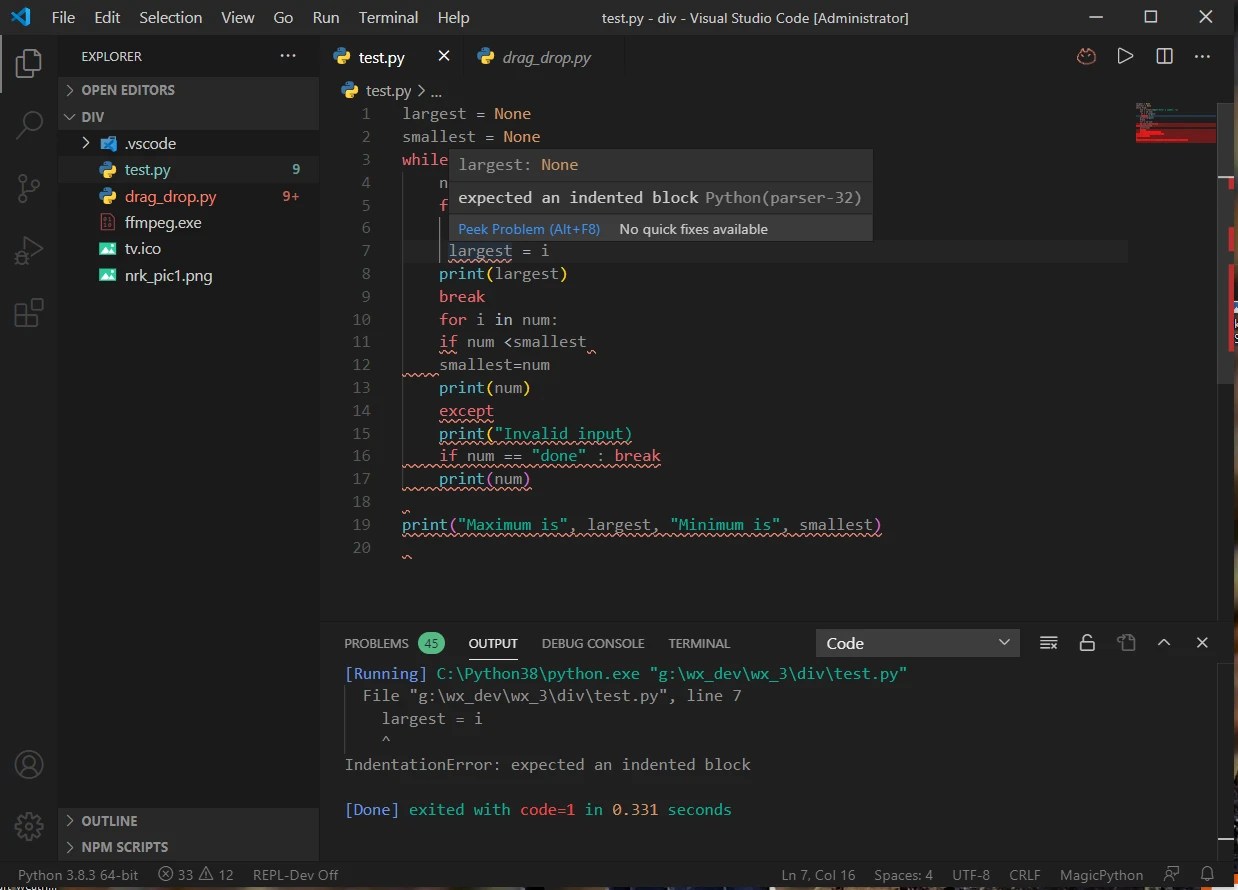Viewport: 1238px width, 890px height.
Task: Open the output channel dropdown showing Code
Action: click(917, 643)
